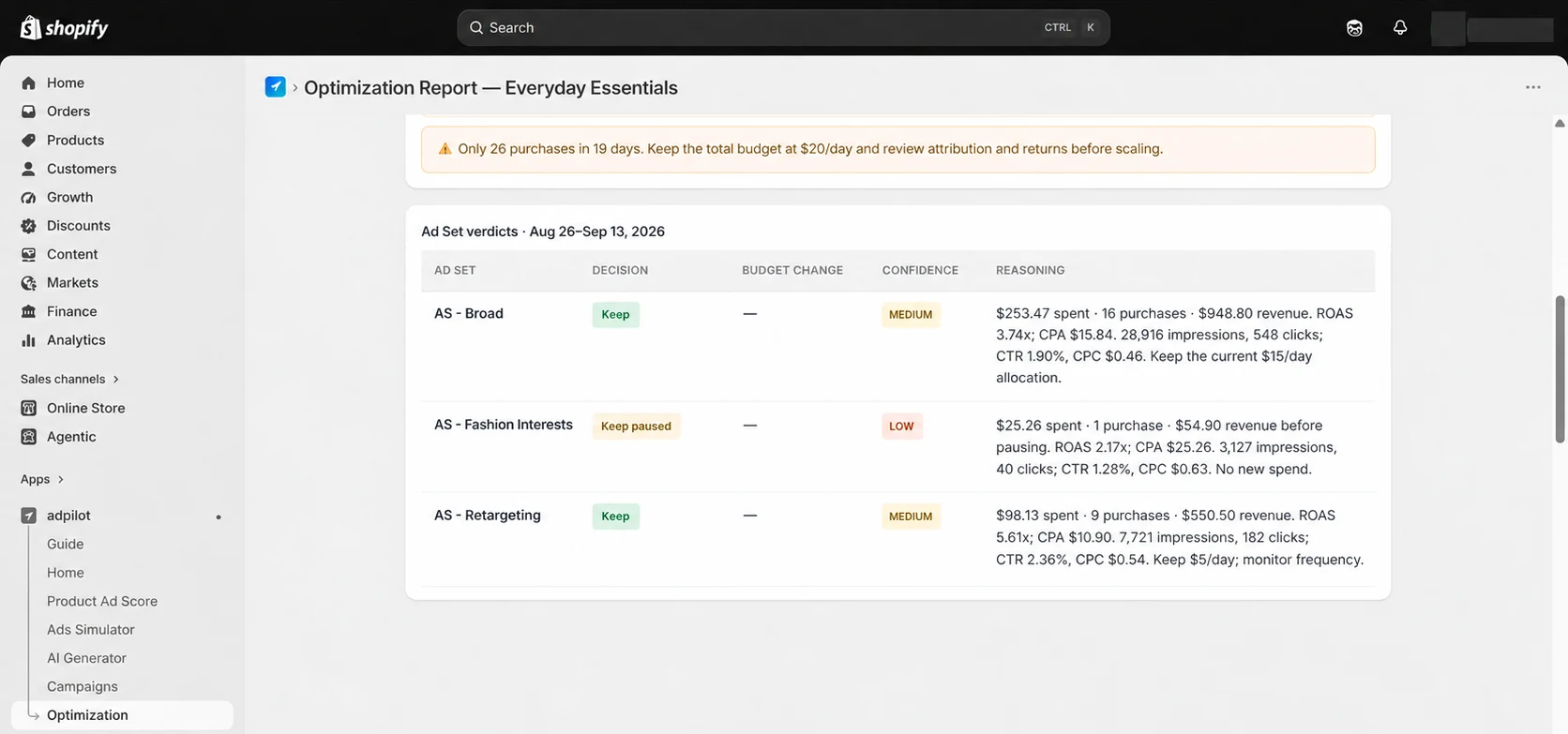Click the Keep badge for AS - Broad

tap(616, 315)
